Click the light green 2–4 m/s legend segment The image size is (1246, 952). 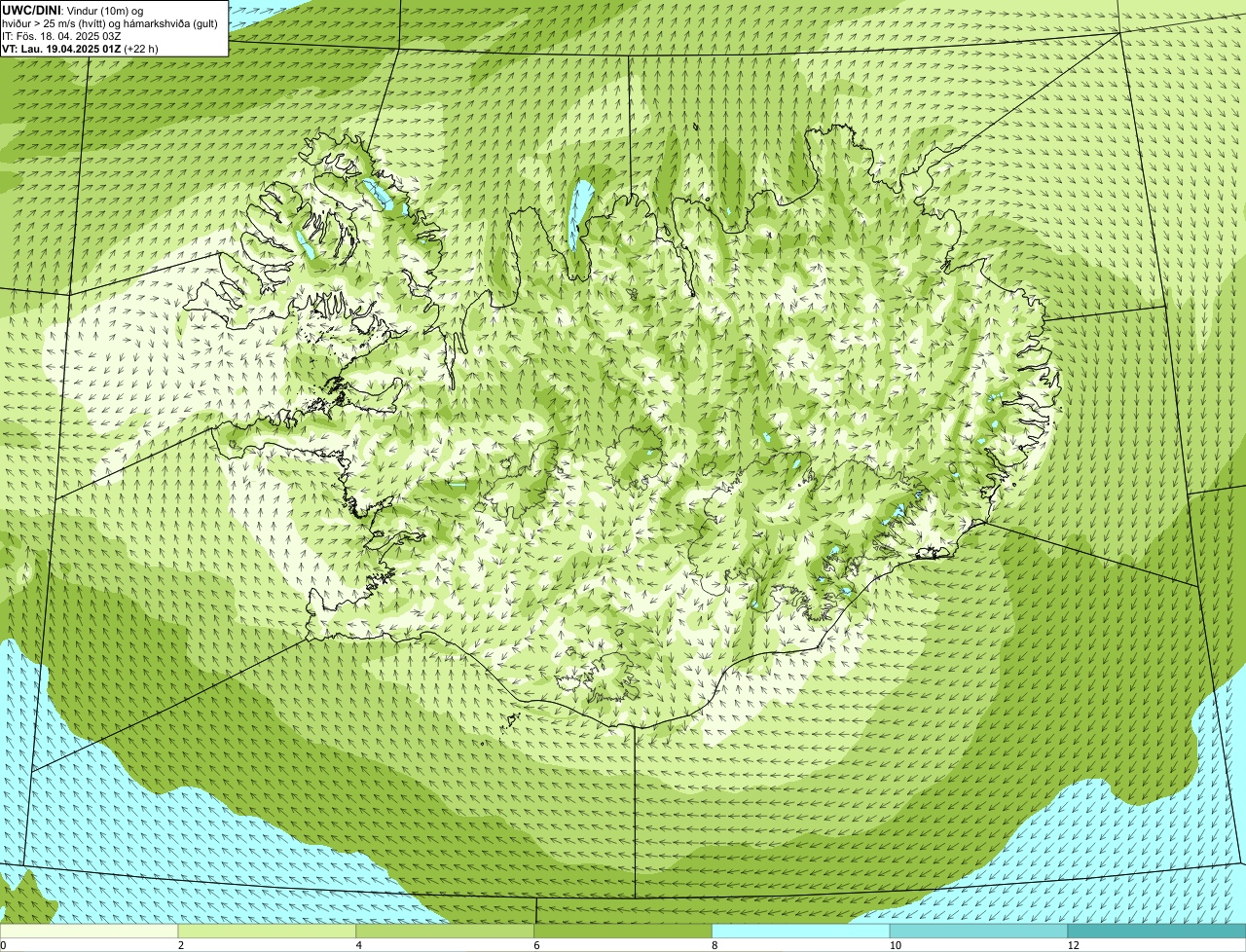click(268, 931)
